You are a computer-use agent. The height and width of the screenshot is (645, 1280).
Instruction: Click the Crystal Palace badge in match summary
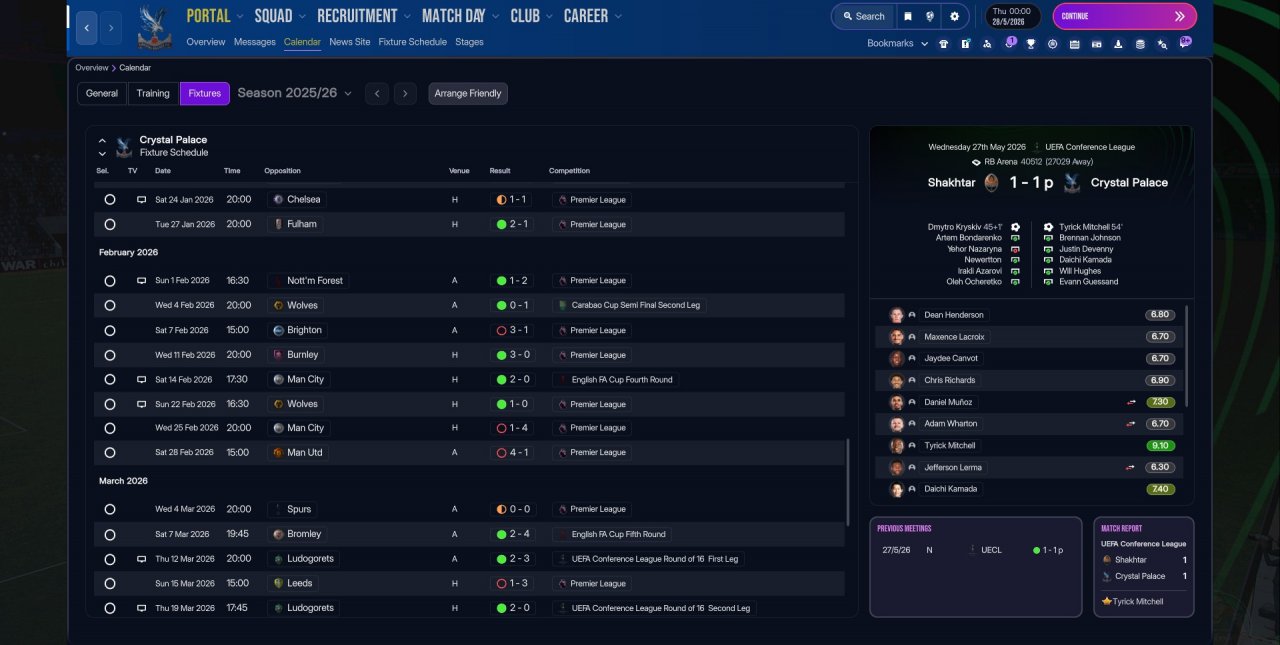[x=1071, y=183]
